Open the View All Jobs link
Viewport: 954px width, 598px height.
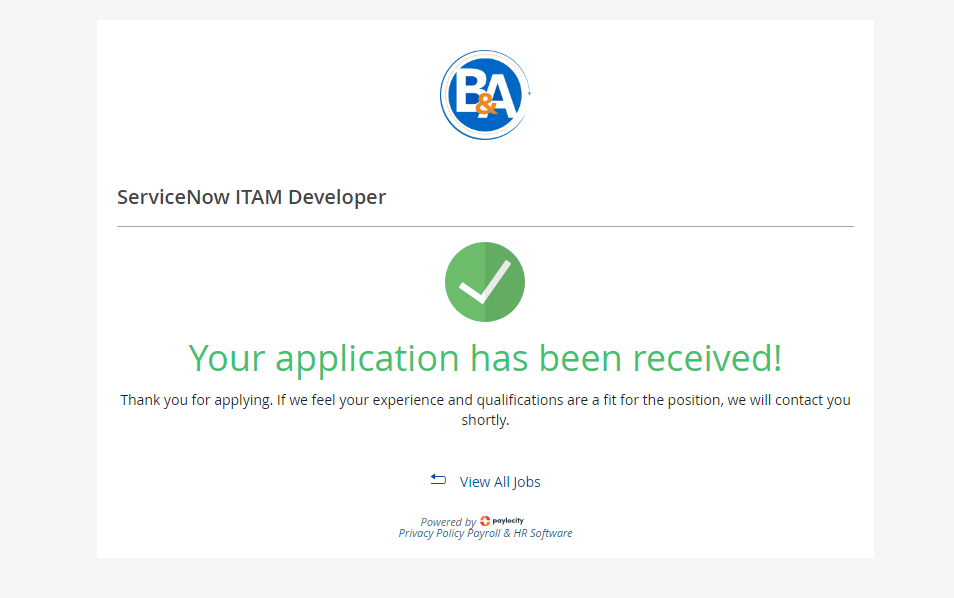pyautogui.click(x=500, y=482)
